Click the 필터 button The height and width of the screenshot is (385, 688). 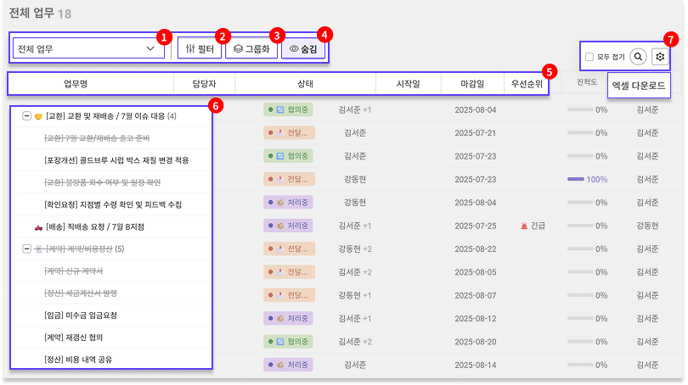point(200,48)
